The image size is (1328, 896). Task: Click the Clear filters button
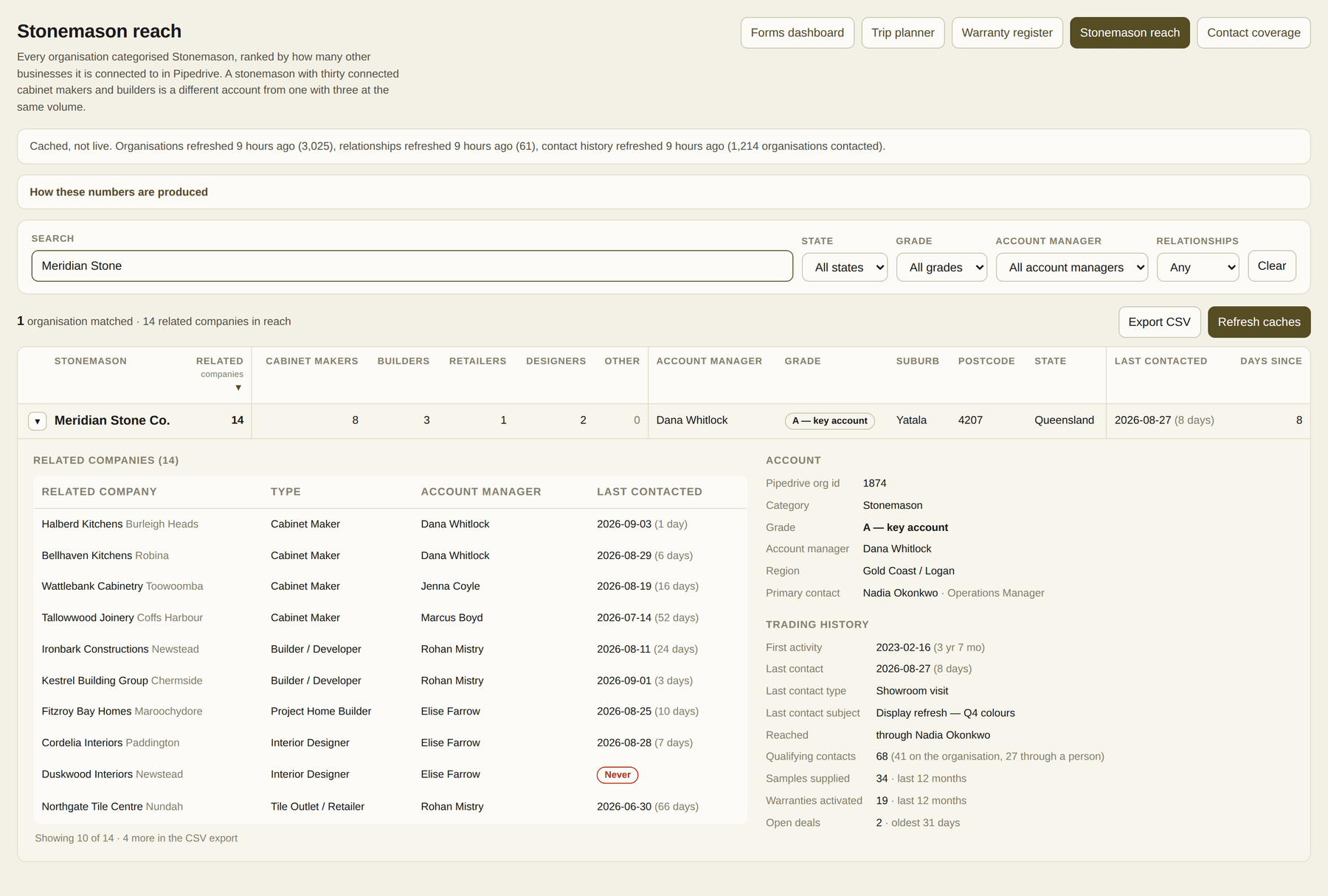pyautogui.click(x=1272, y=266)
